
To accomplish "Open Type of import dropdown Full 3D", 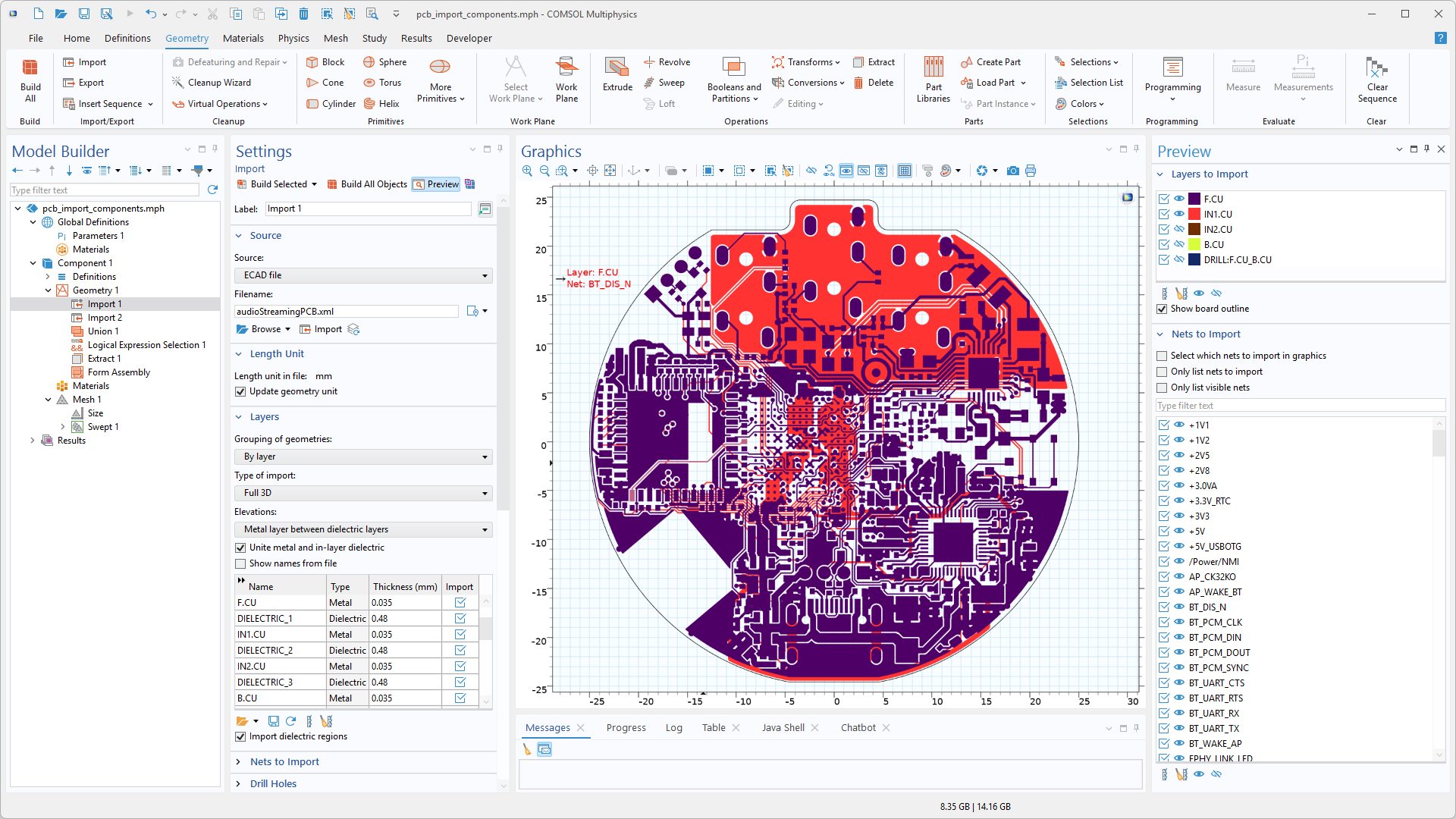I will coord(363,493).
